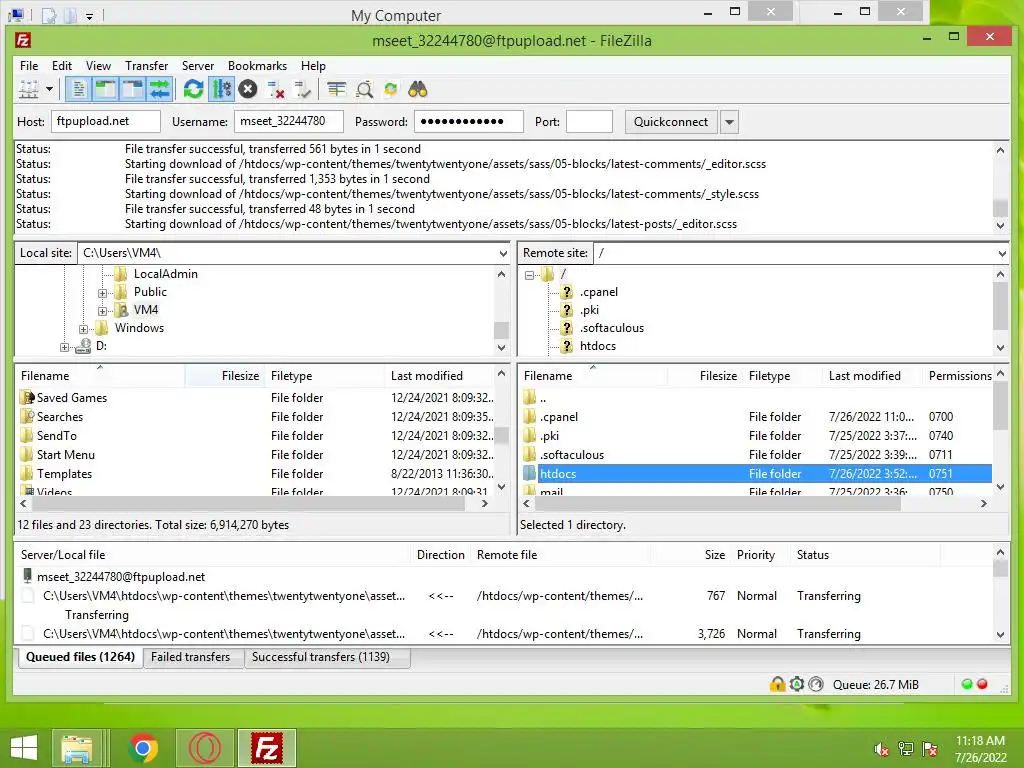Refresh file and folder lists
Screen dimensions: 1024x768
(193, 89)
